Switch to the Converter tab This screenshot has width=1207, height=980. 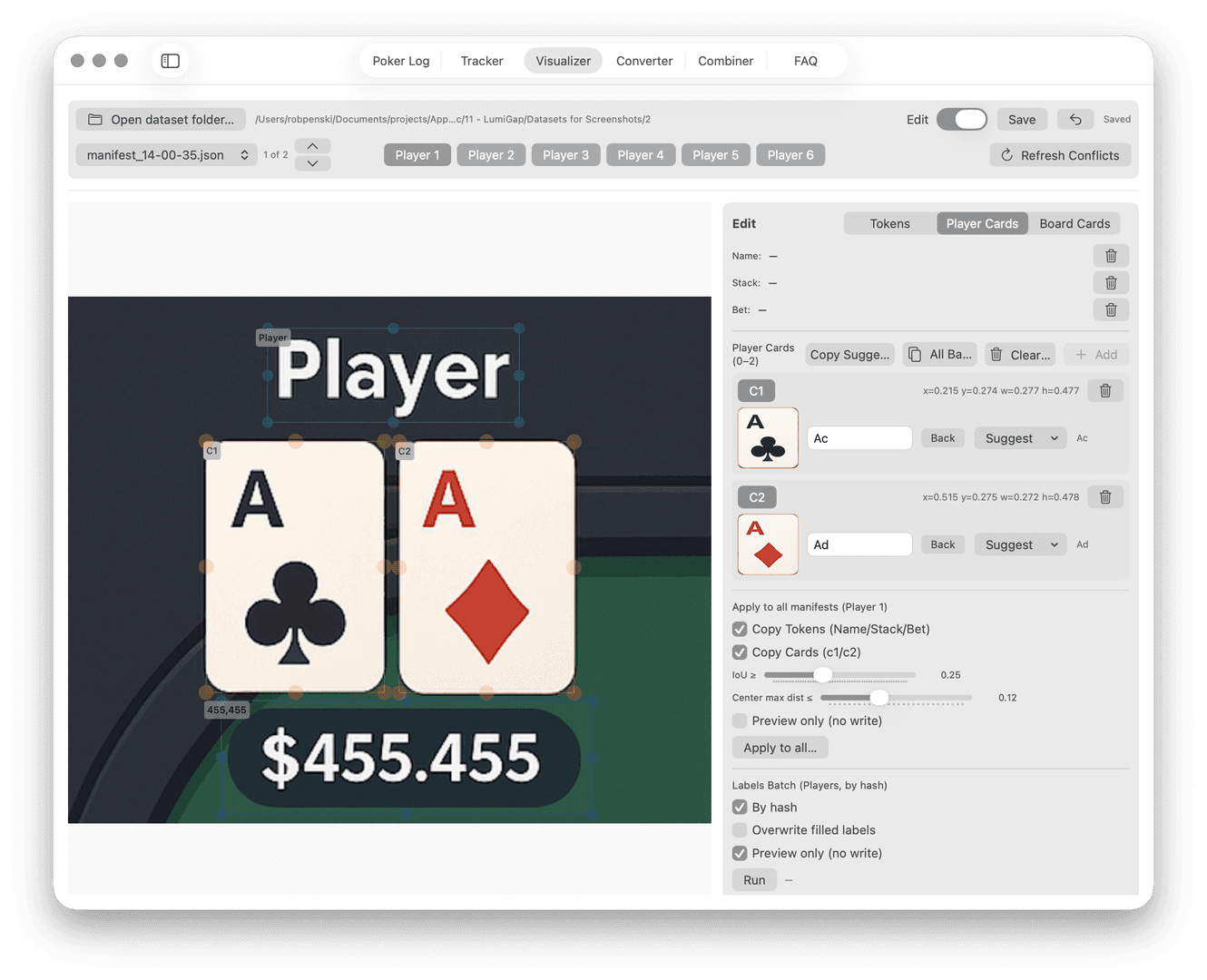coord(644,61)
